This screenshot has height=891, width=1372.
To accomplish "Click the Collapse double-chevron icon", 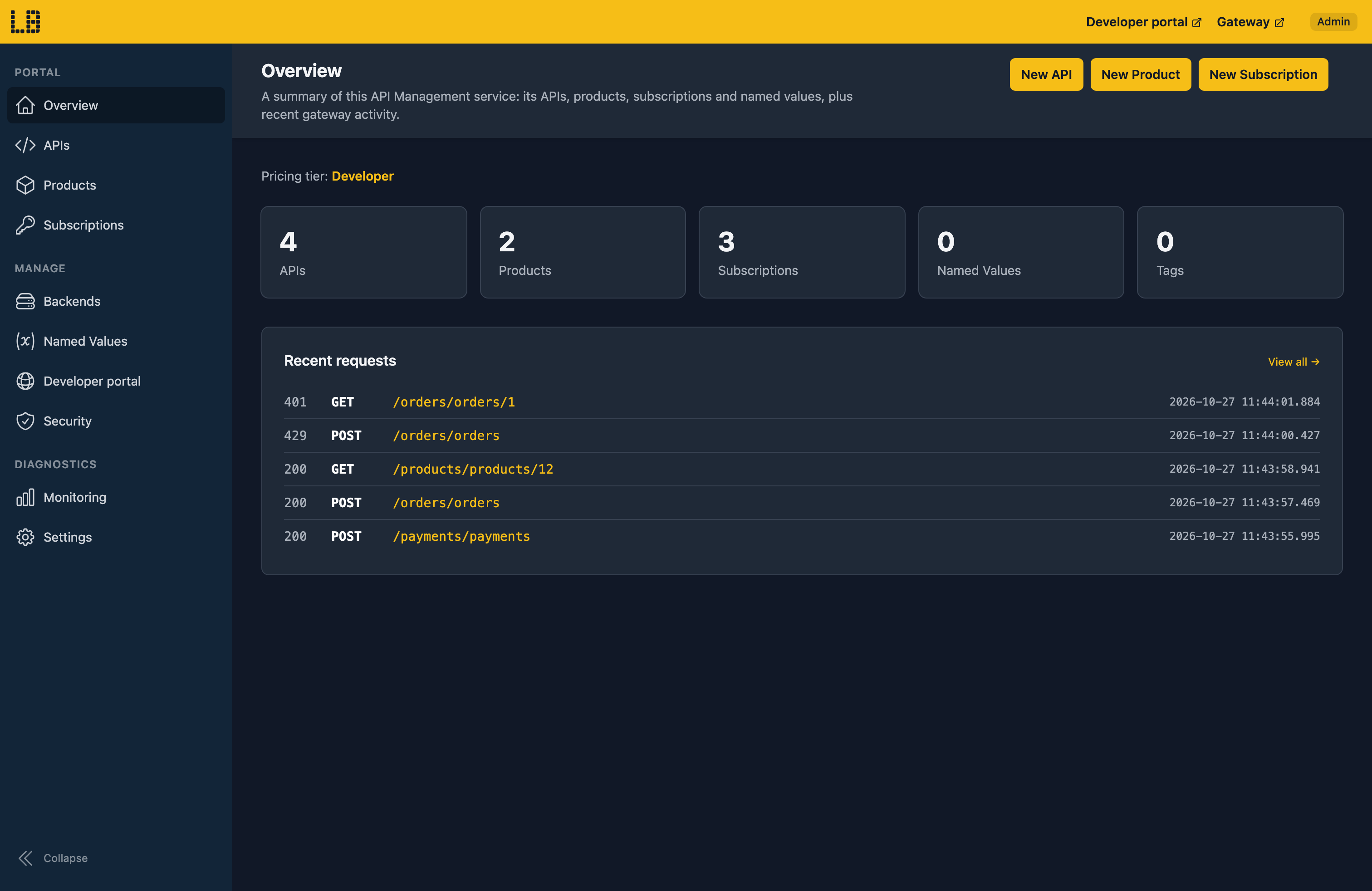I will coord(25,858).
